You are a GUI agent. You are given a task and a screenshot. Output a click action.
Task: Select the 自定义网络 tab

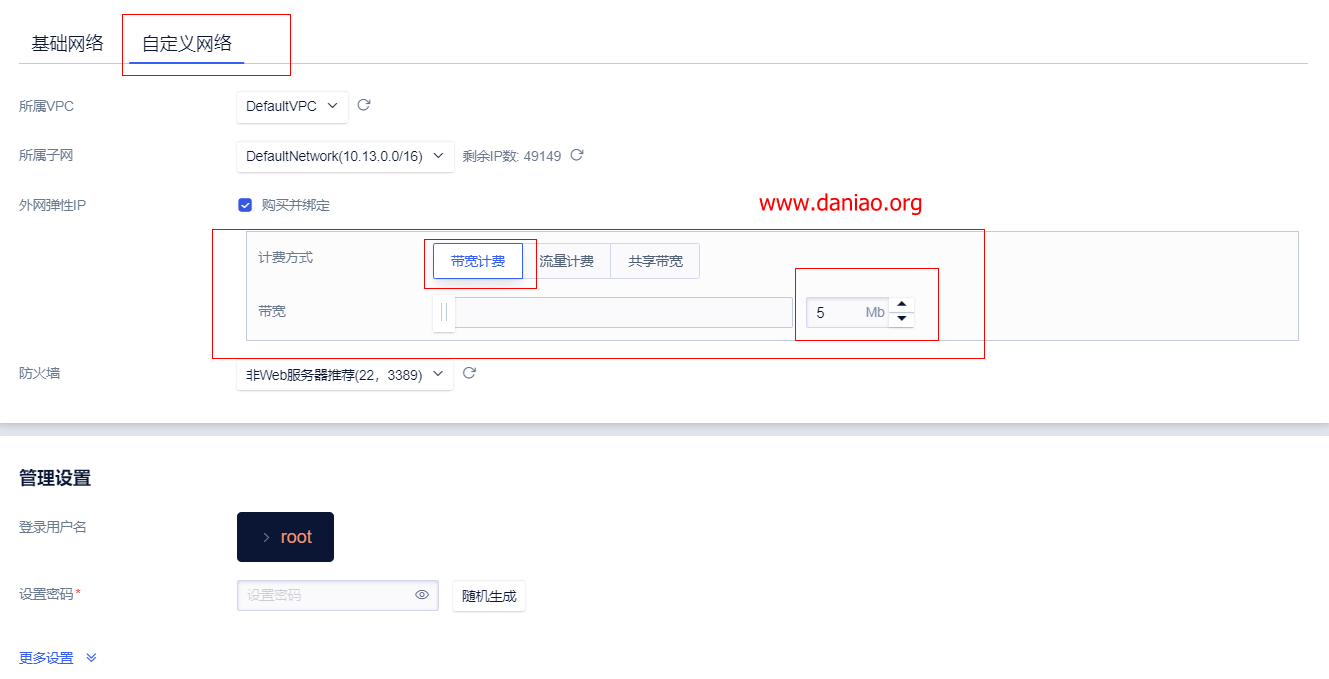[x=187, y=44]
